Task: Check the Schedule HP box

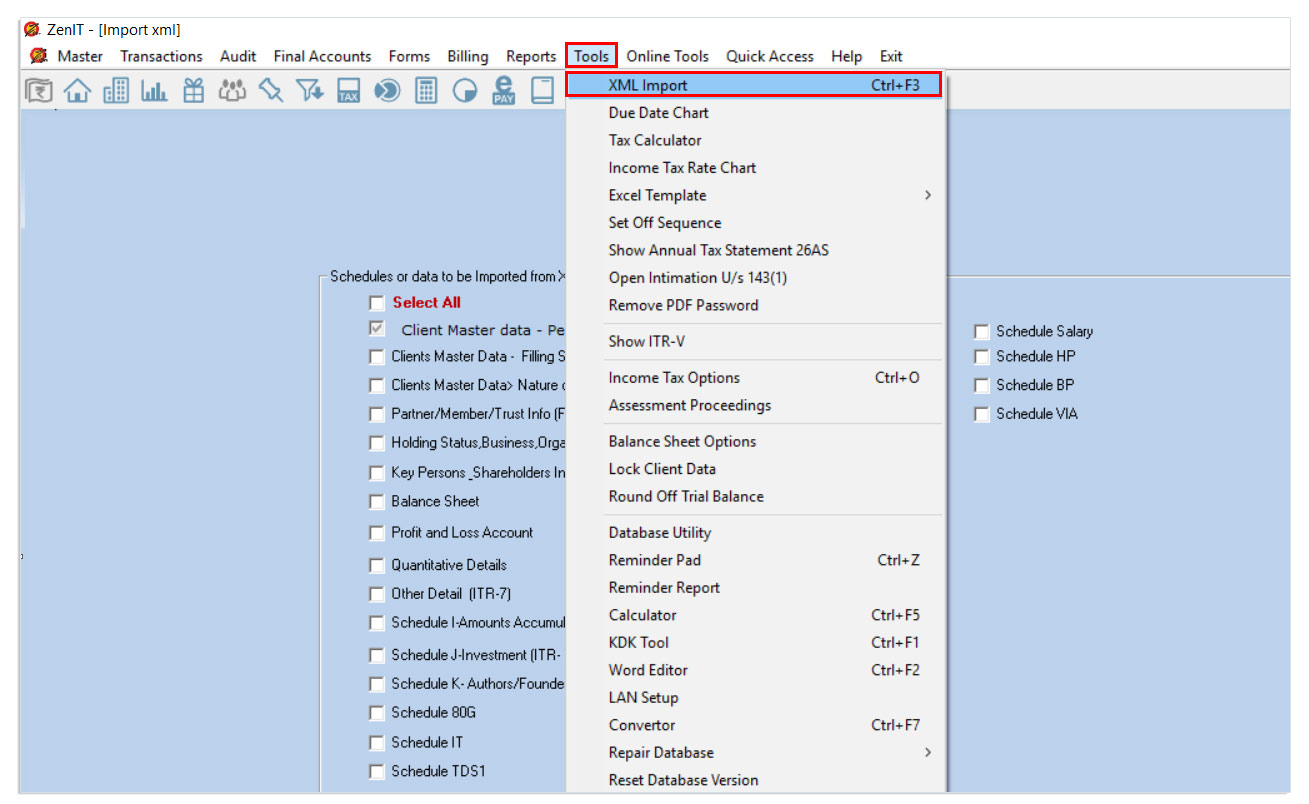Action: (982, 356)
